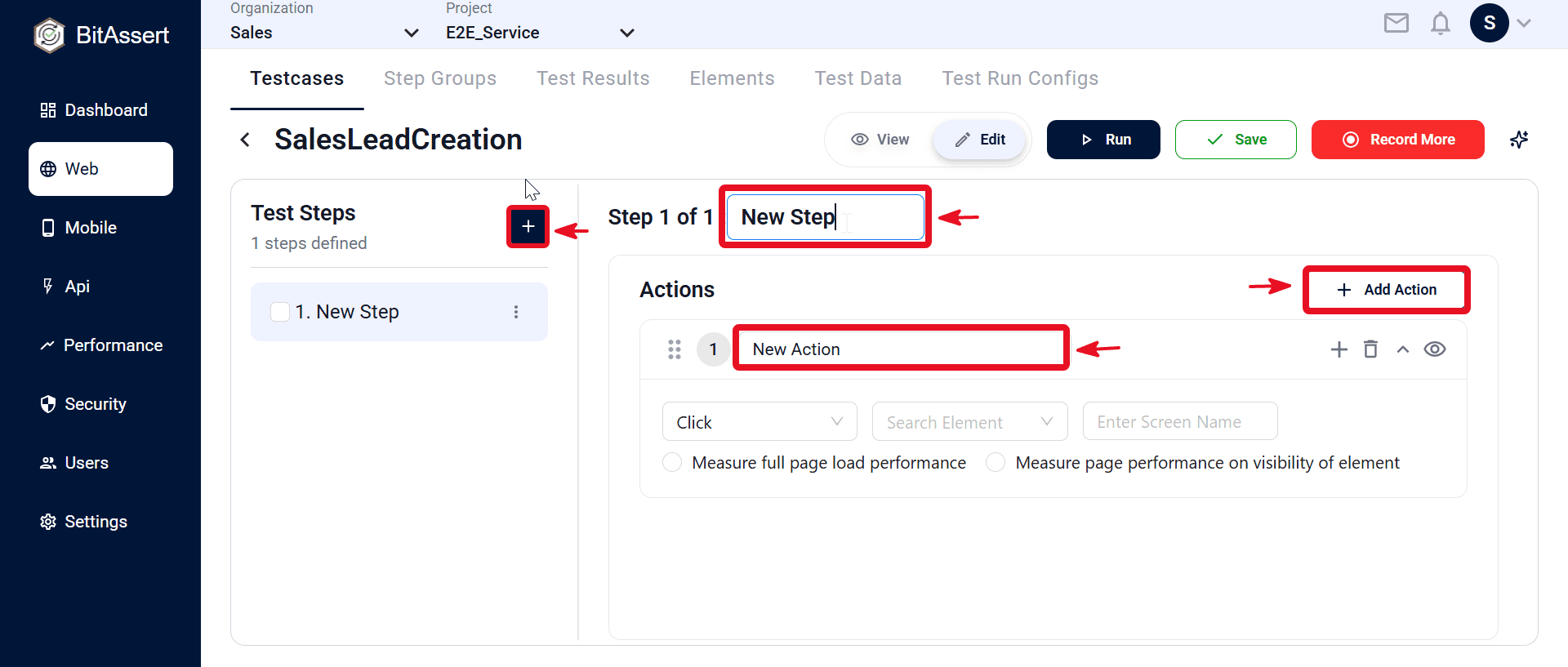Image resolution: width=1568 pixels, height=667 pixels.
Task: Switch to Edit mode
Action: 980,140
